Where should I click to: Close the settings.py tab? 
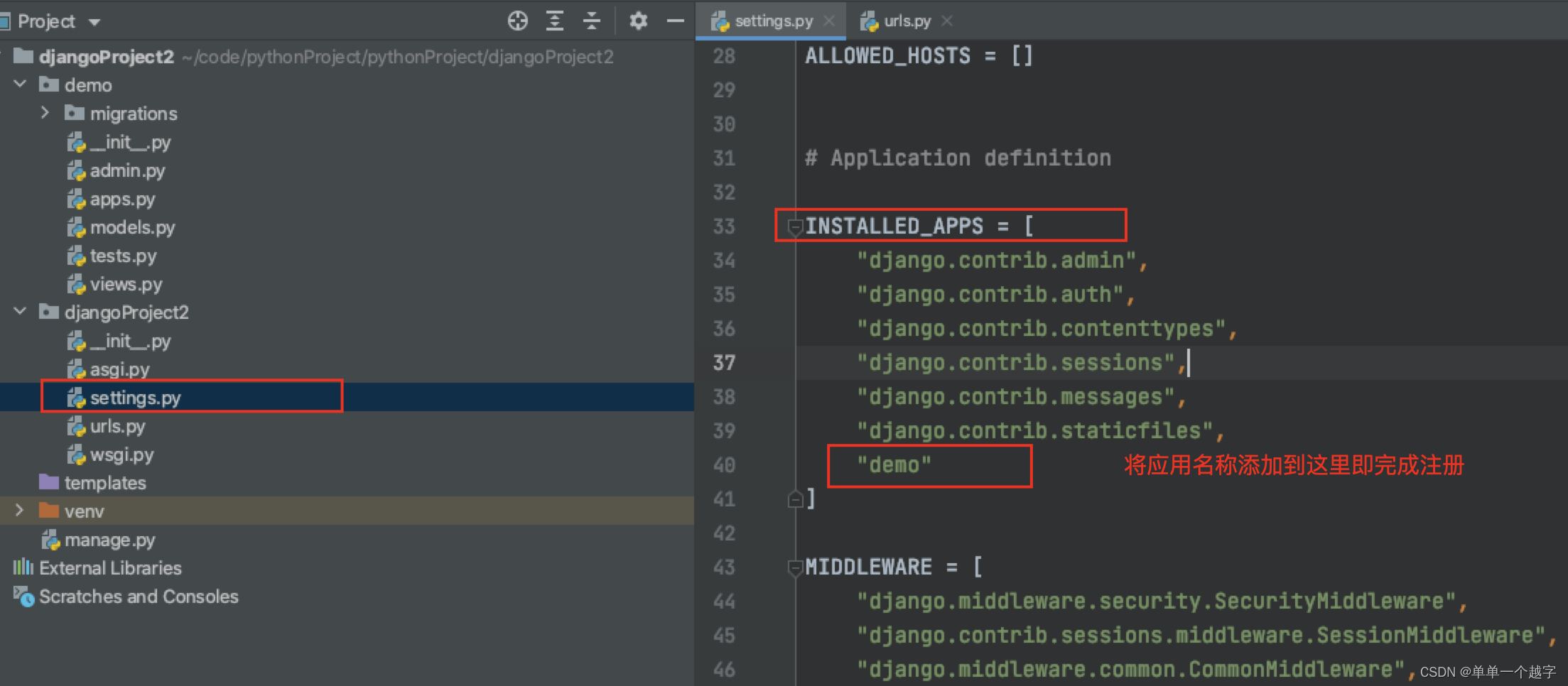click(x=829, y=21)
